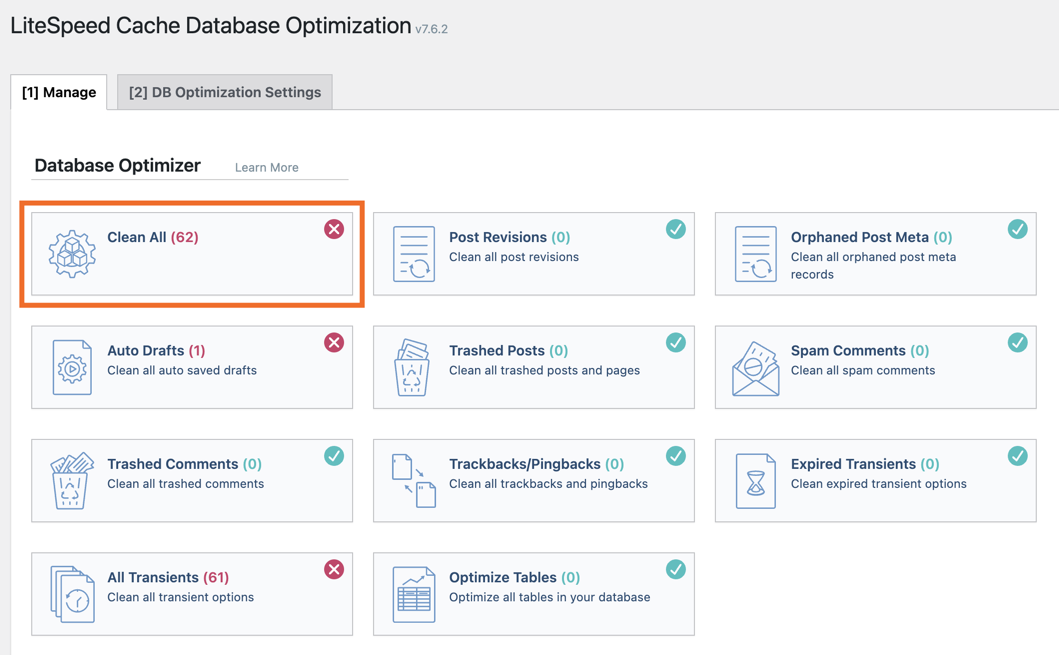Click the Clean All gear cubes icon
The image size is (1059, 655).
click(x=72, y=254)
